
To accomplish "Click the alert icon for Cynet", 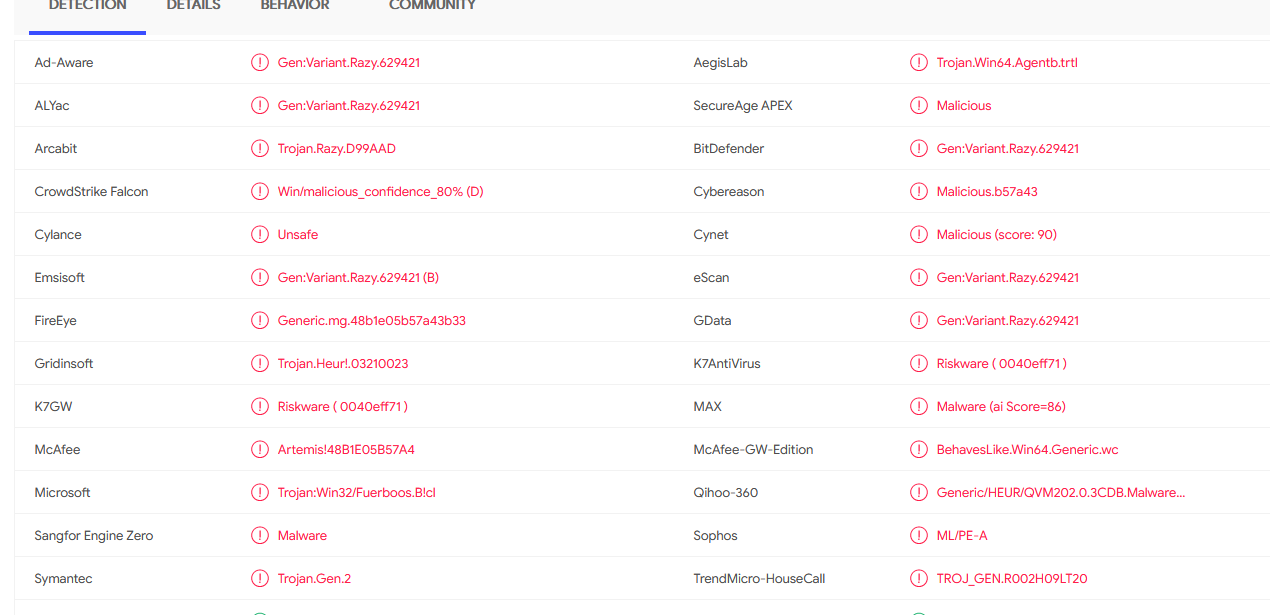I will tap(919, 234).
